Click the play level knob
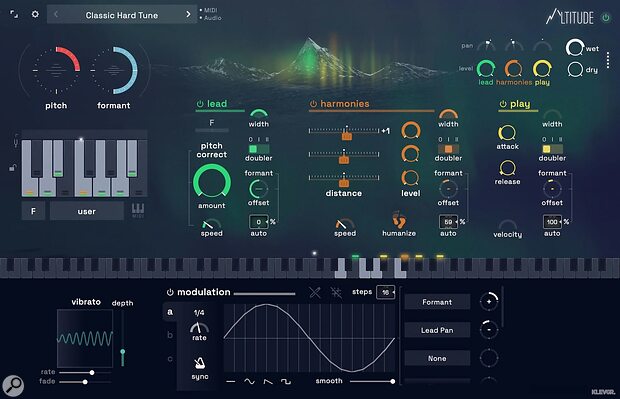This screenshot has width=620, height=399. [x=542, y=69]
